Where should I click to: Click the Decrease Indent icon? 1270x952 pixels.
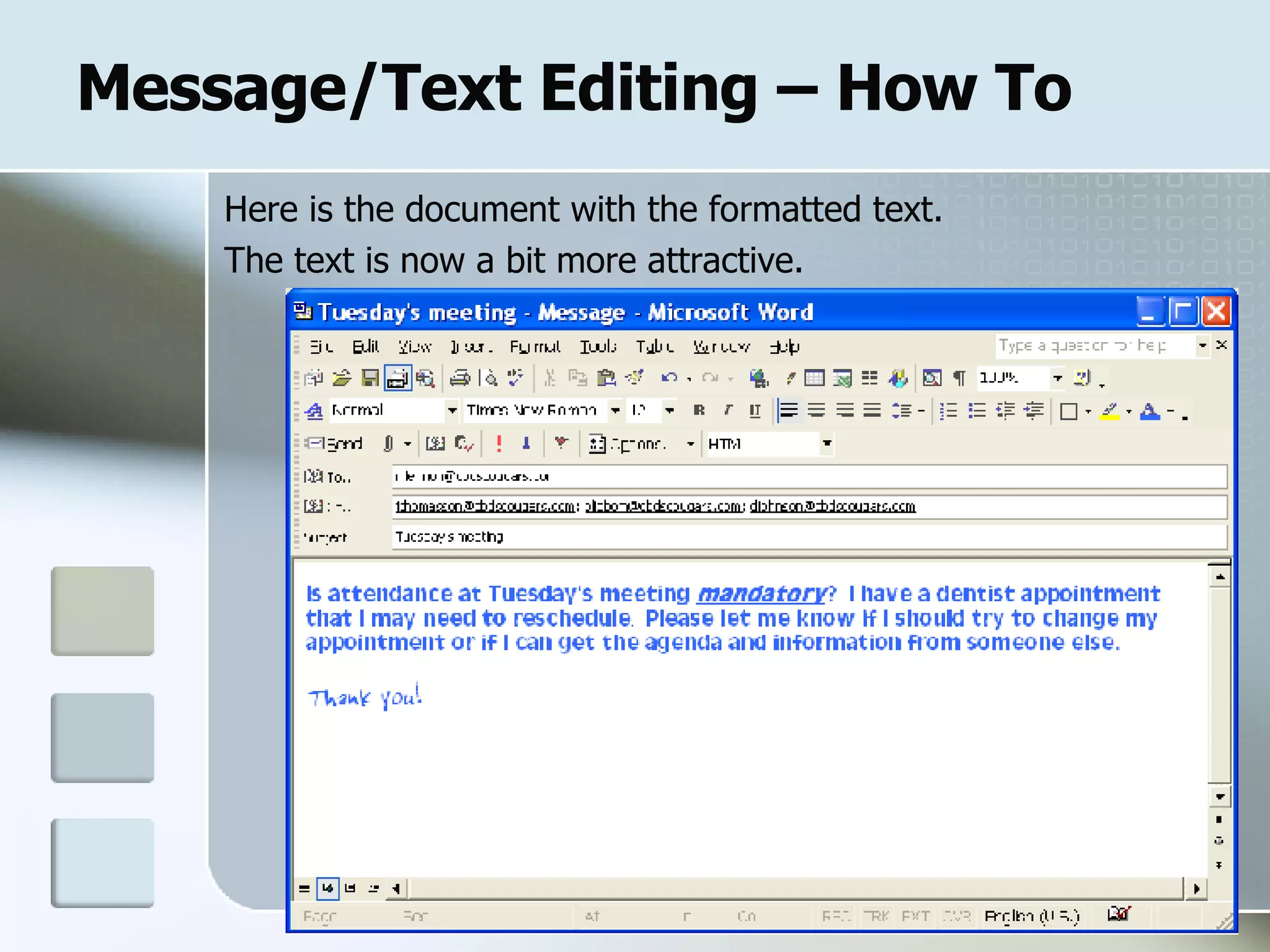coord(1005,411)
